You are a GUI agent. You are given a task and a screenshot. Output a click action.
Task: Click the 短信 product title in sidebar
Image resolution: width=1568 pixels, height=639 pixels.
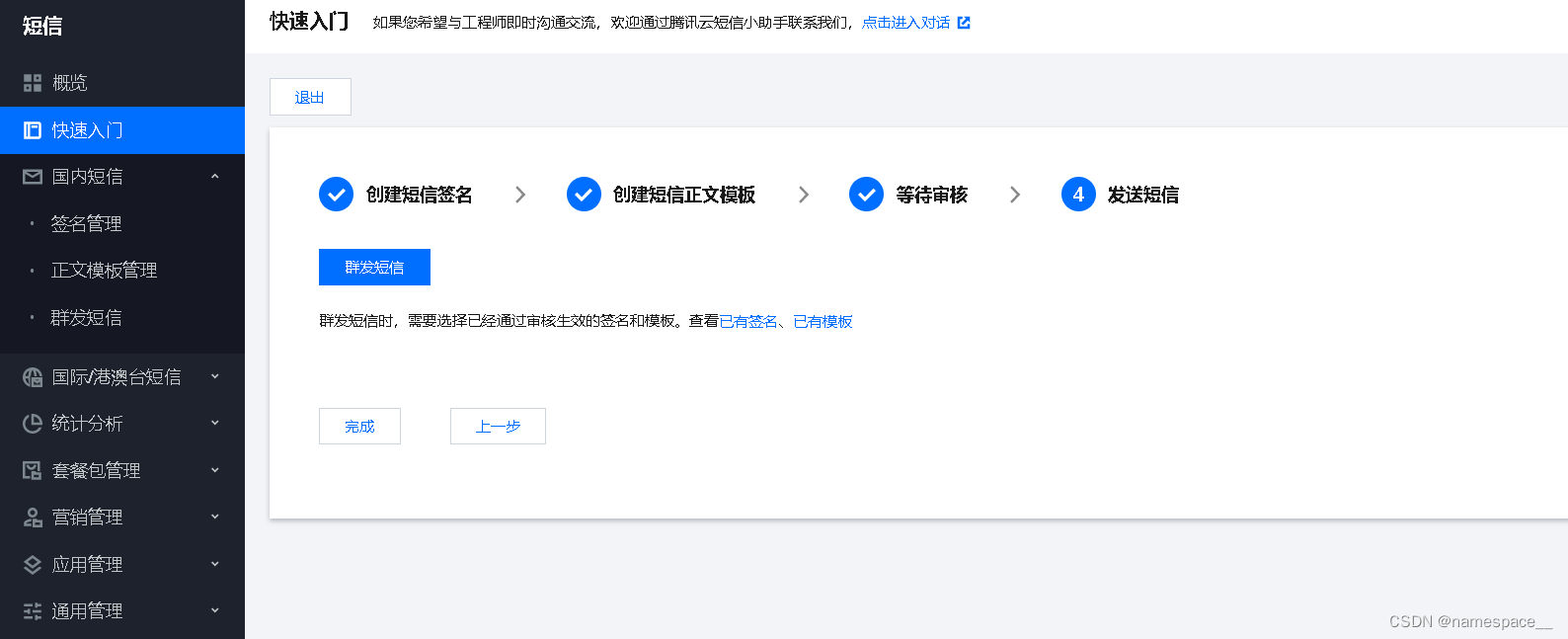pyautogui.click(x=42, y=26)
